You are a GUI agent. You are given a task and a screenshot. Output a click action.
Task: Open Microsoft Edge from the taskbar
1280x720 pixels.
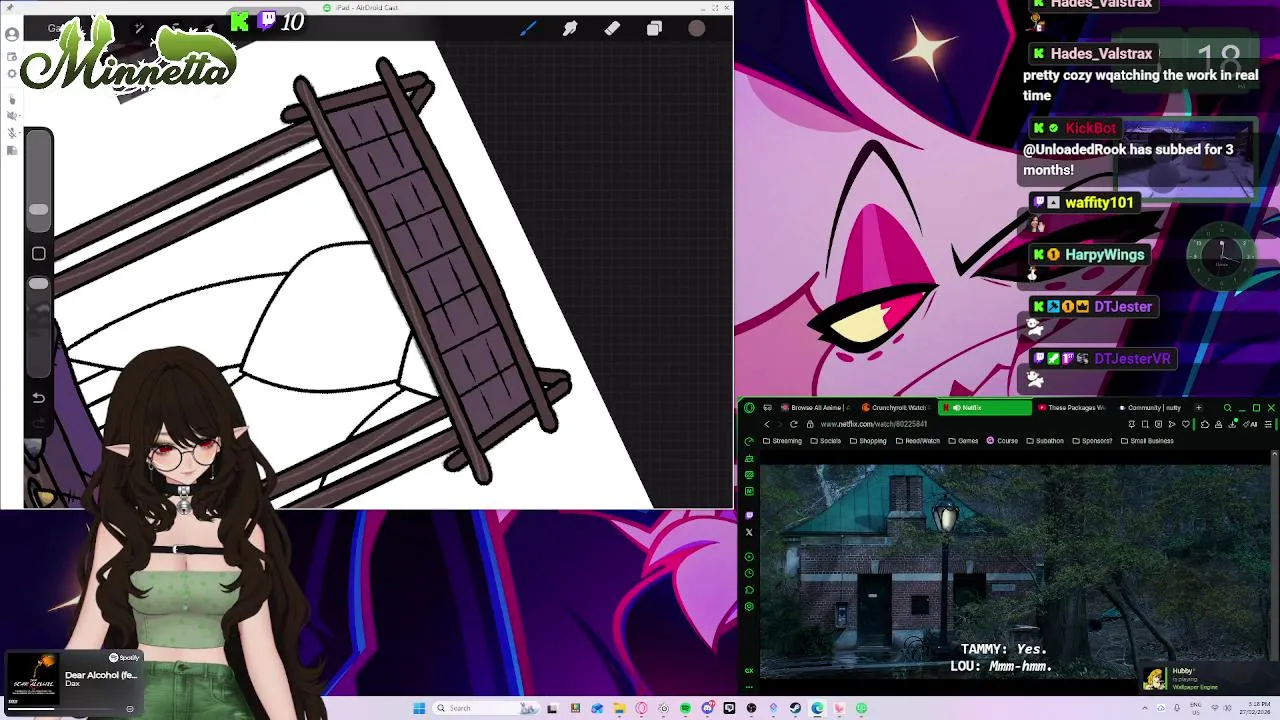coord(817,708)
